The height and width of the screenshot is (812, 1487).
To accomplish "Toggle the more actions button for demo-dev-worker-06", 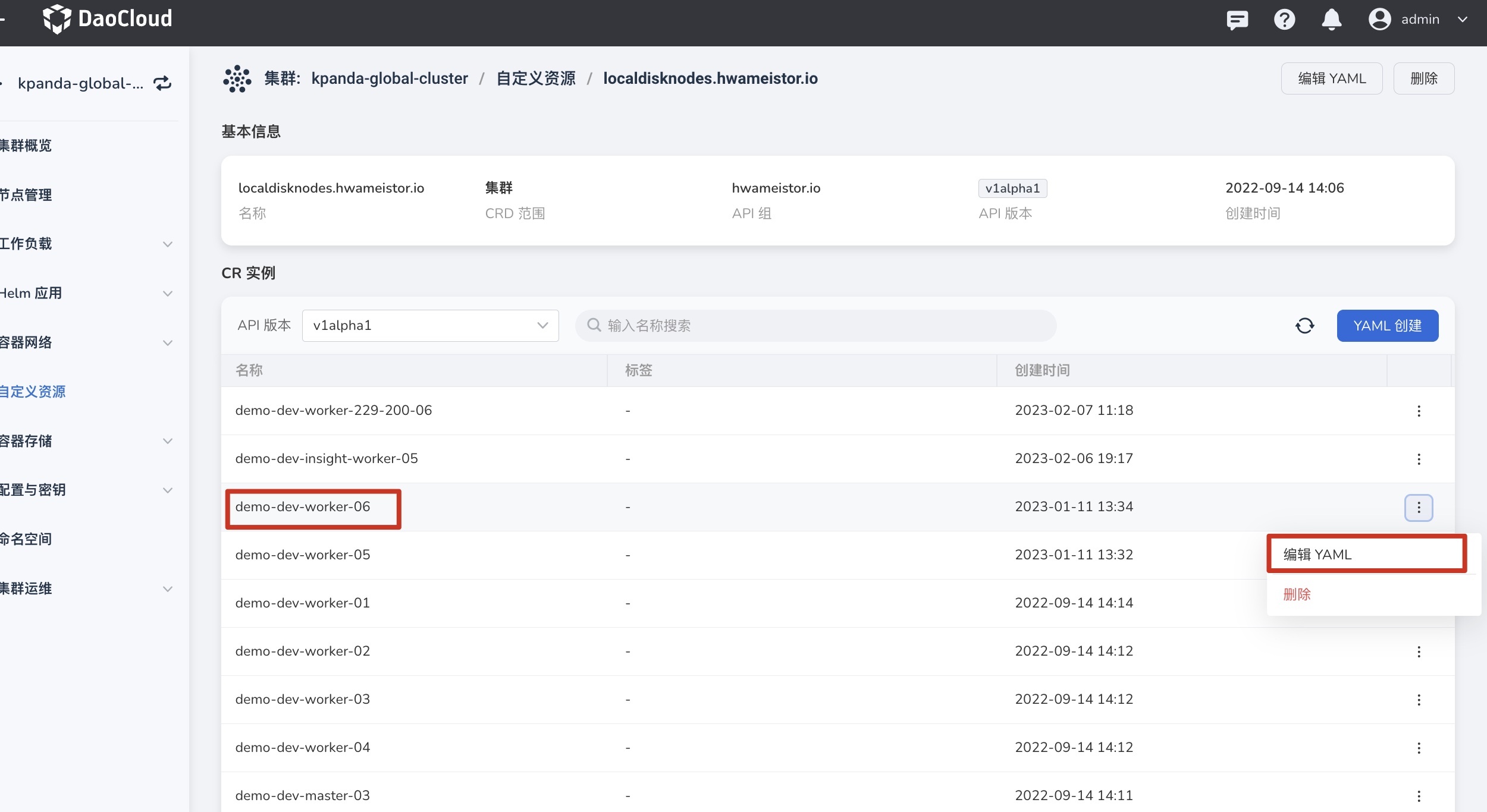I will (x=1419, y=507).
